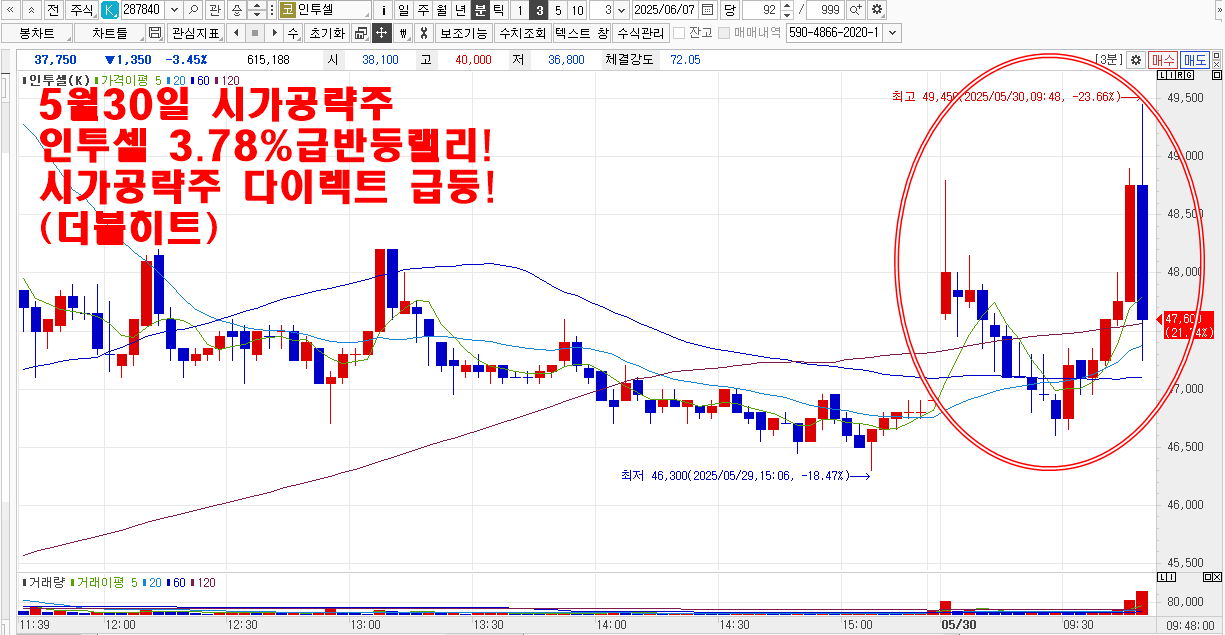Open the gear settings next to 매수
The image size is (1225, 635).
[x=1135, y=60]
